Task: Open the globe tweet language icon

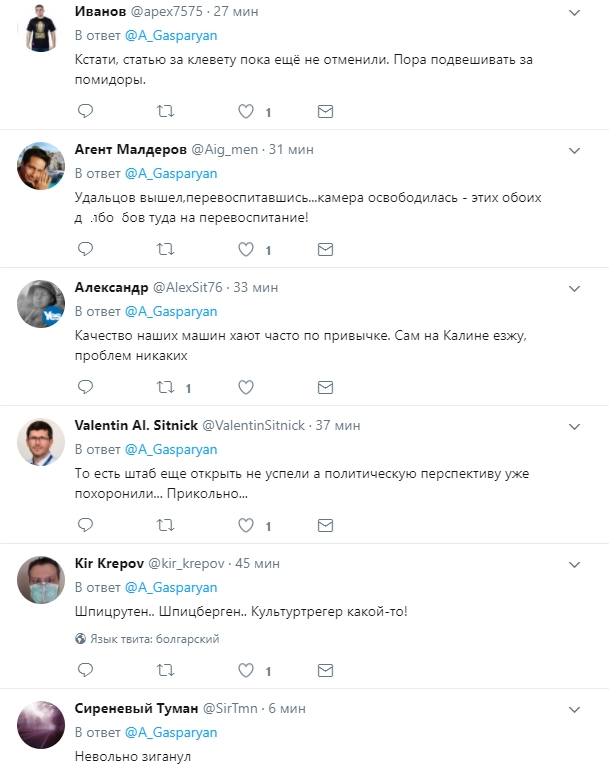Action: [81, 639]
